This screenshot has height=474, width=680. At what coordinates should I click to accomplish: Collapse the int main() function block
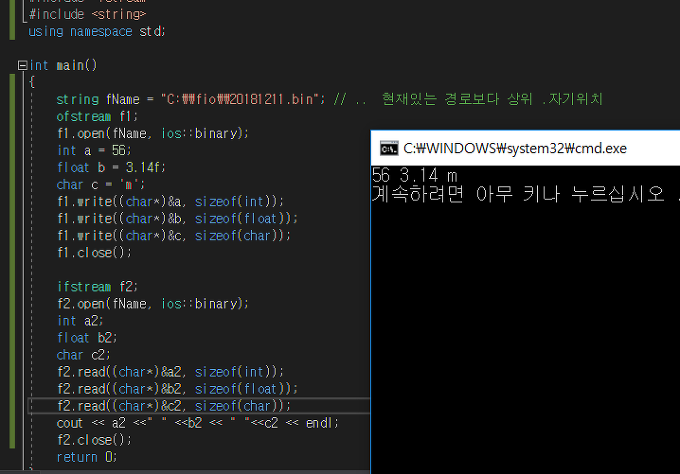point(22,65)
